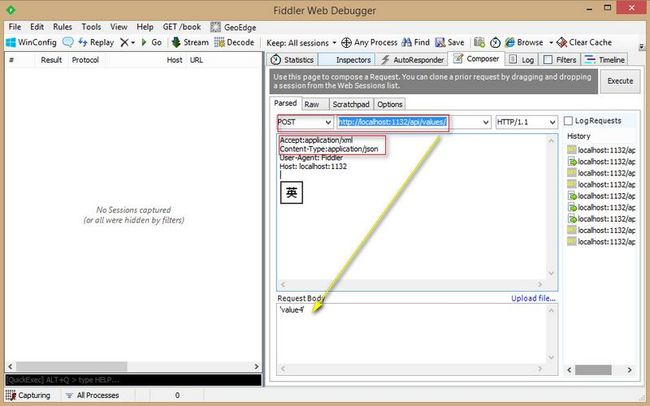Open the View menu
Viewport: 650px width, 406px height.
point(119,27)
